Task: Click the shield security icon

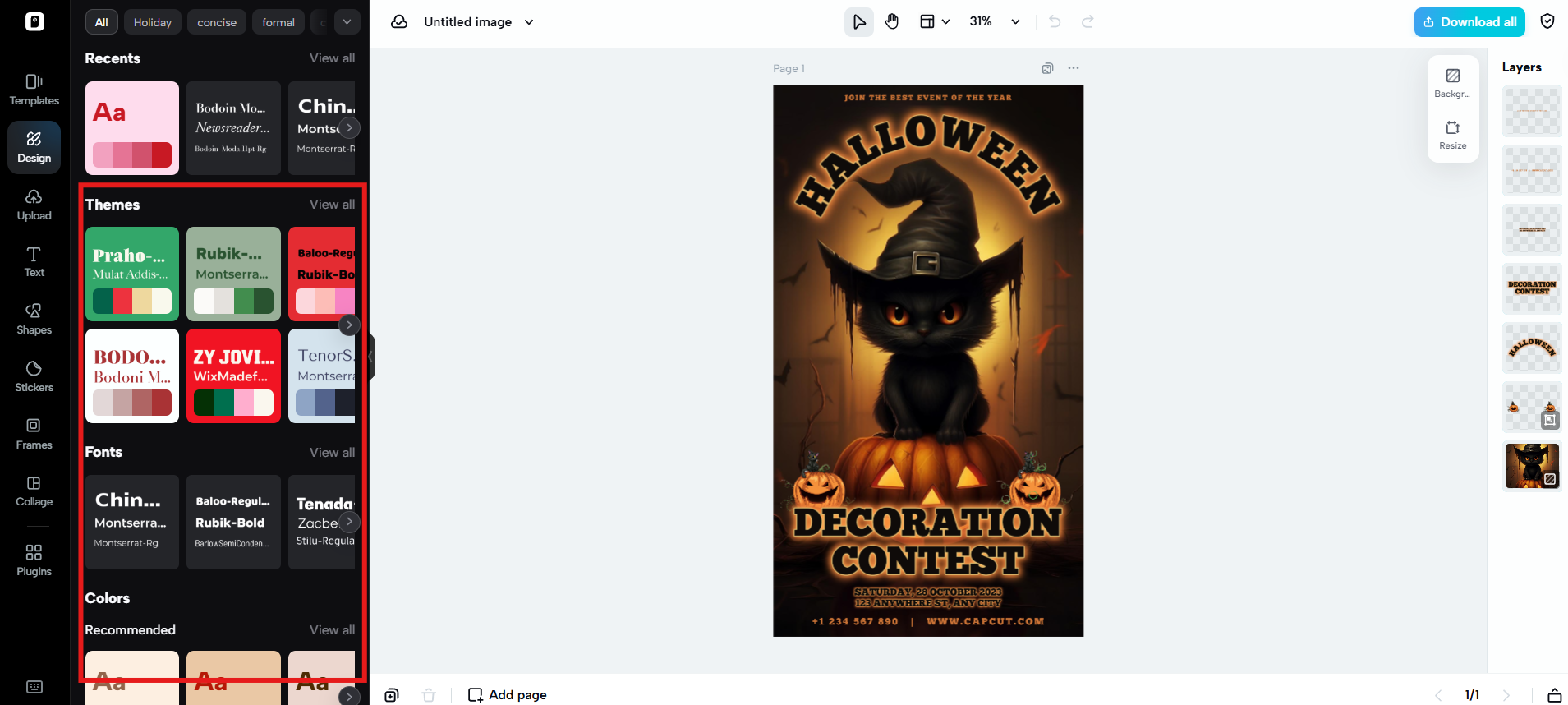Action: (x=1547, y=21)
